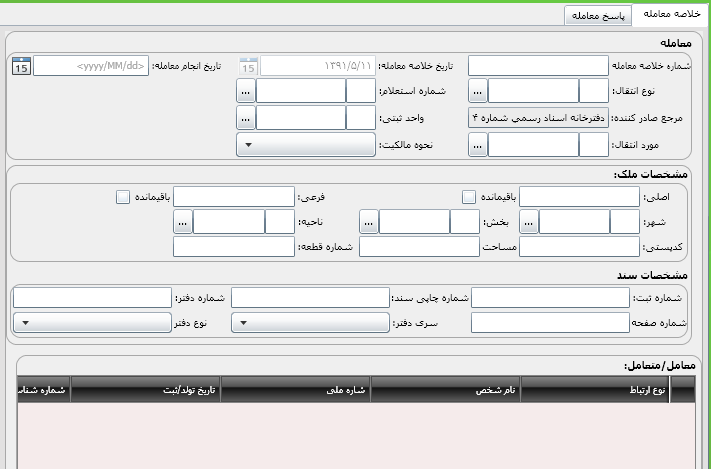Click the واحد ثبتی name field

click(301, 118)
